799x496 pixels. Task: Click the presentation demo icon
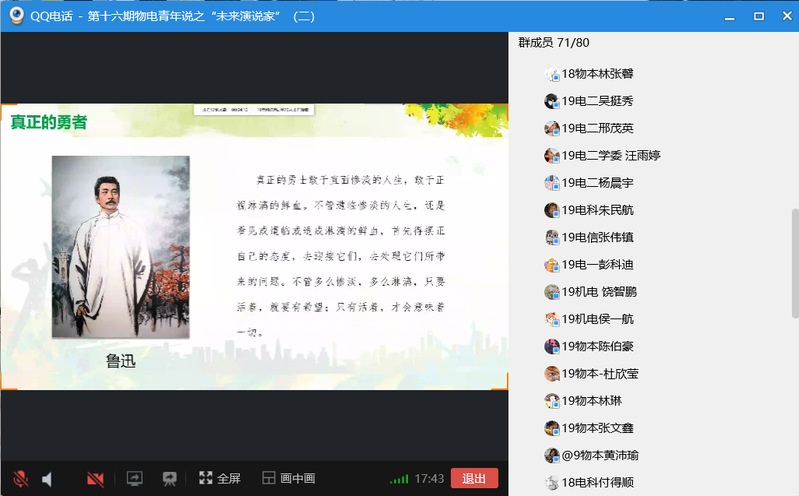pos(170,479)
